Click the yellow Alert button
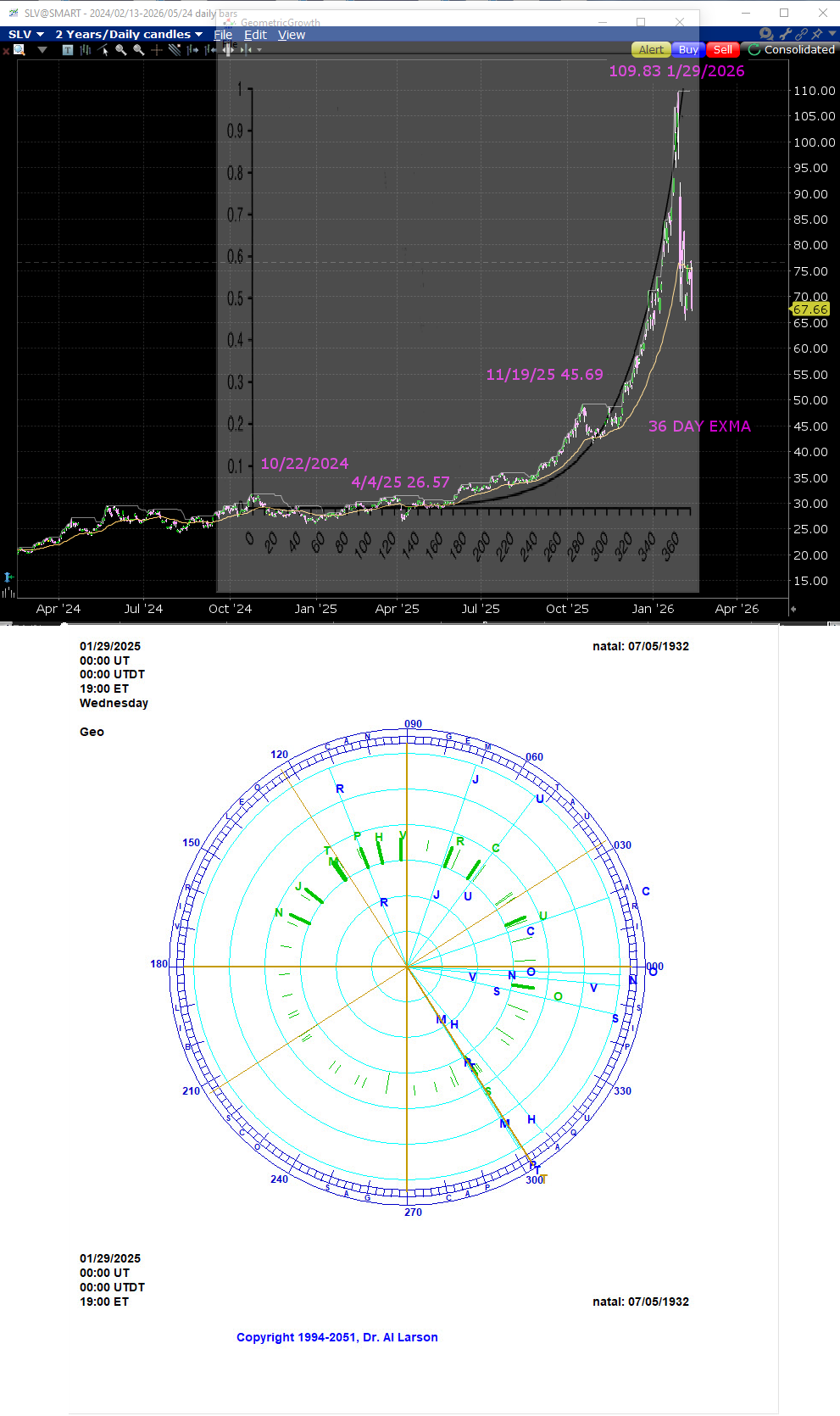 (650, 50)
